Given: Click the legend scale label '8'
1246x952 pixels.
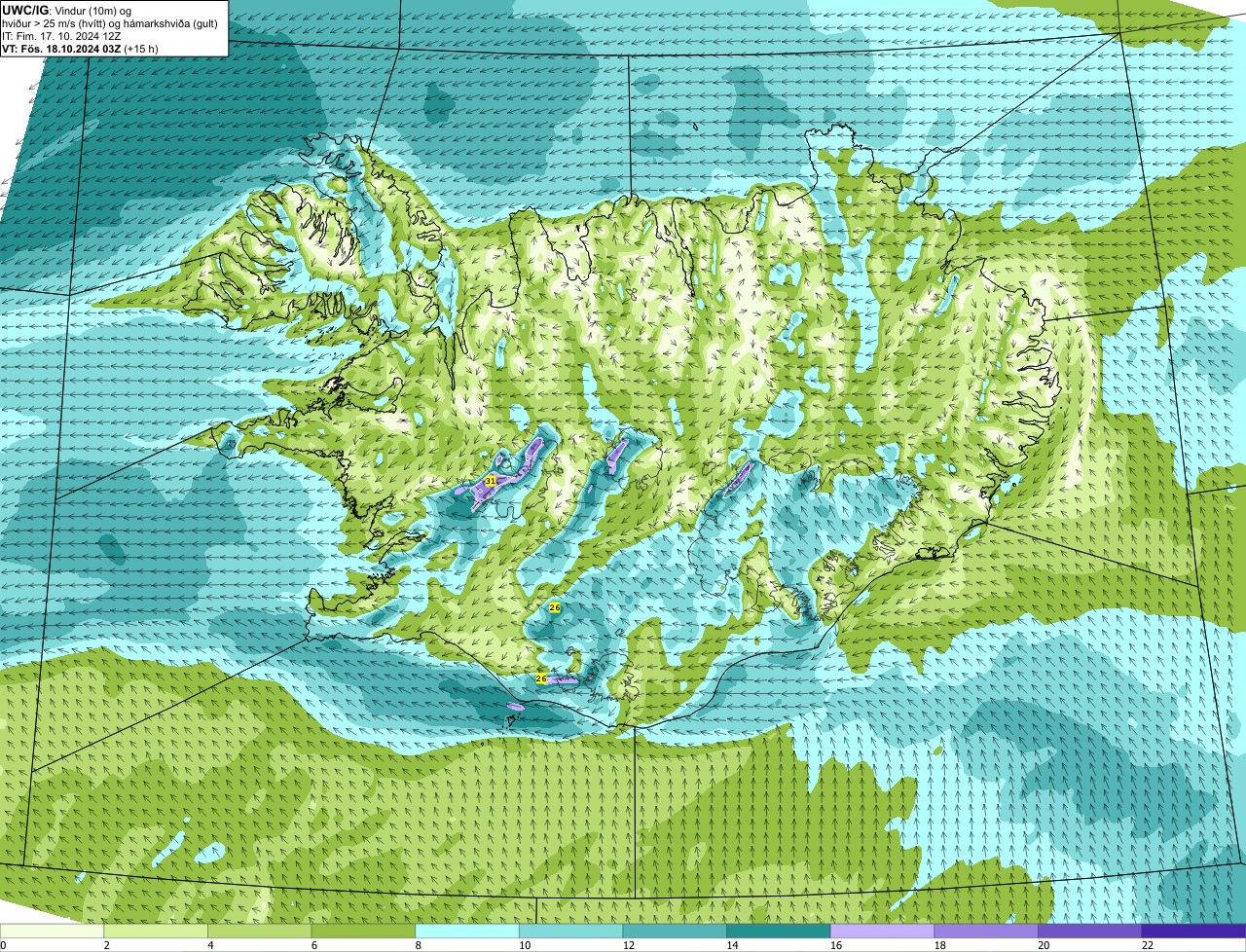Looking at the screenshot, I should [419, 945].
